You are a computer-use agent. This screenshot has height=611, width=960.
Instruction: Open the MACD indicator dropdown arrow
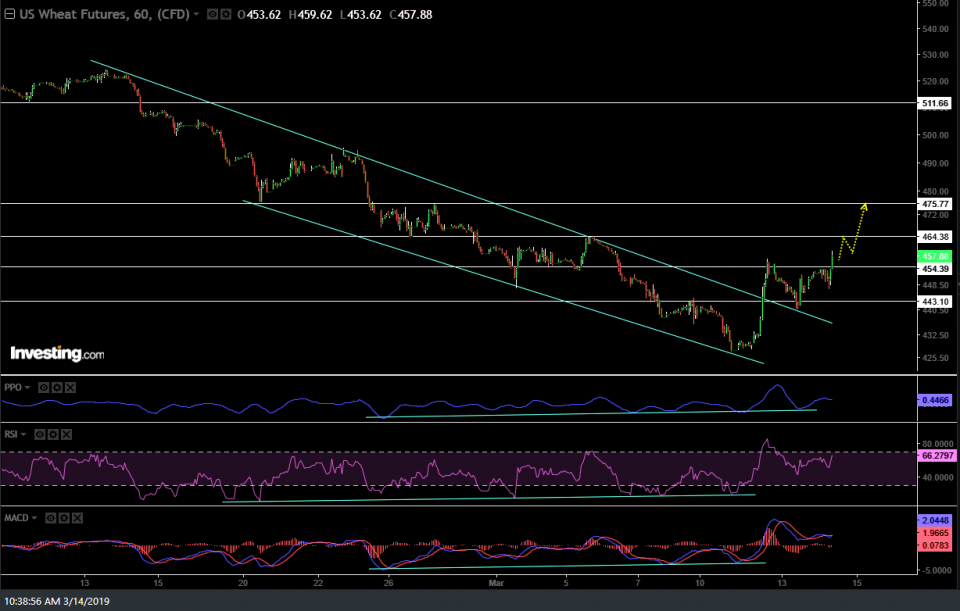coord(35,518)
